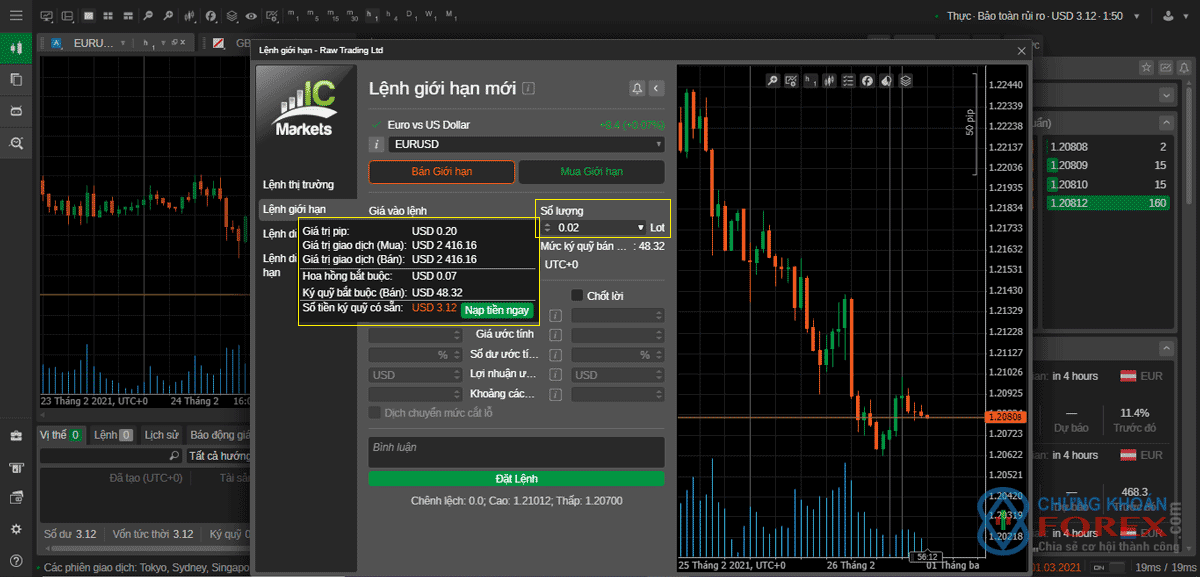This screenshot has width=1200, height=577.
Task: Open the Số lượng lot size dropdown
Action: 592,228
